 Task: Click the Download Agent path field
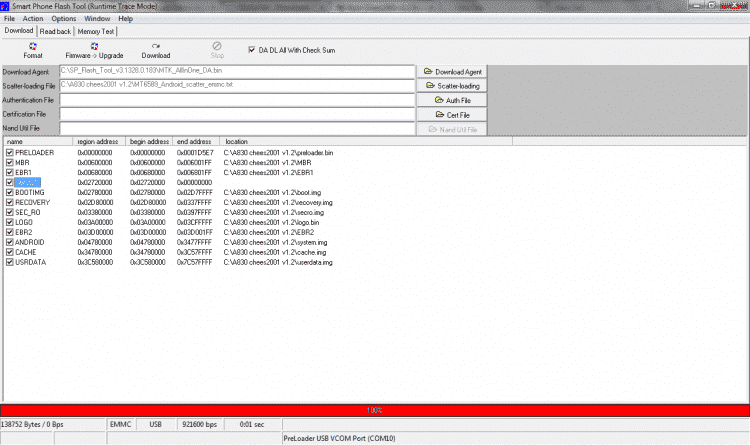[237, 71]
